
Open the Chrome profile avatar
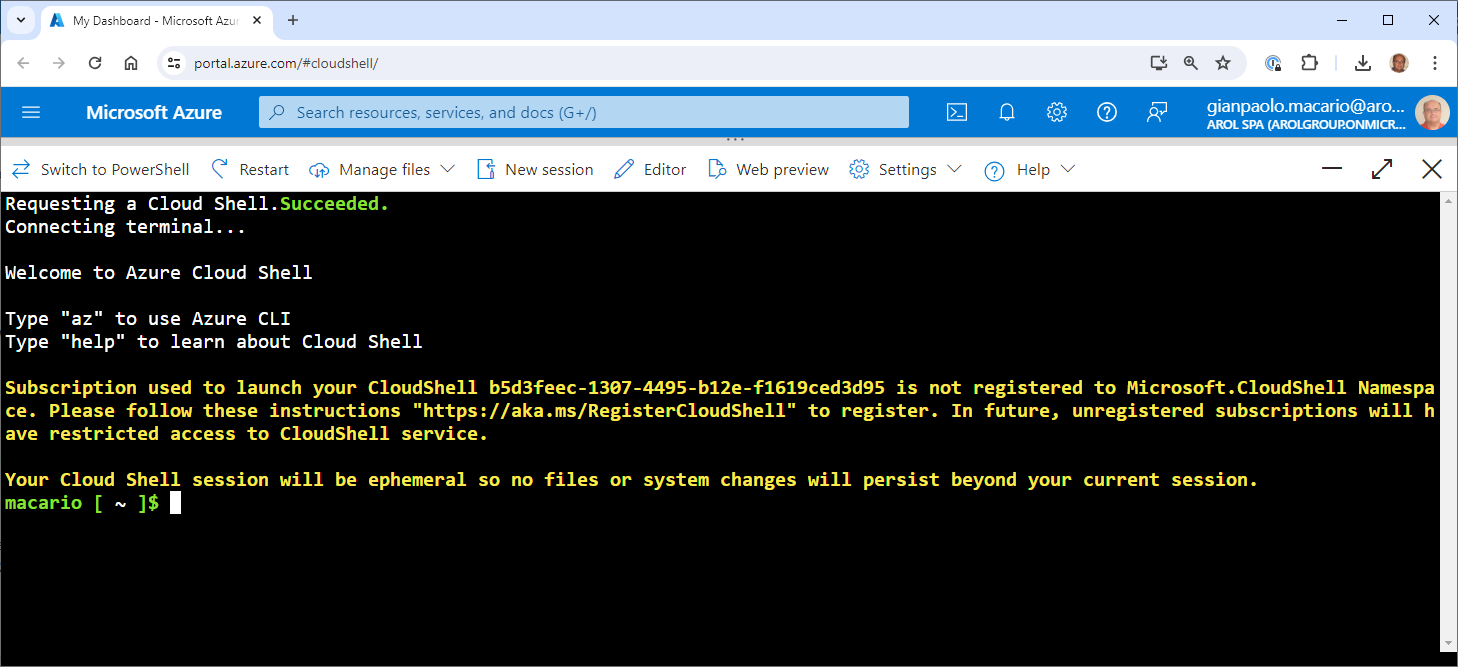(x=1399, y=63)
